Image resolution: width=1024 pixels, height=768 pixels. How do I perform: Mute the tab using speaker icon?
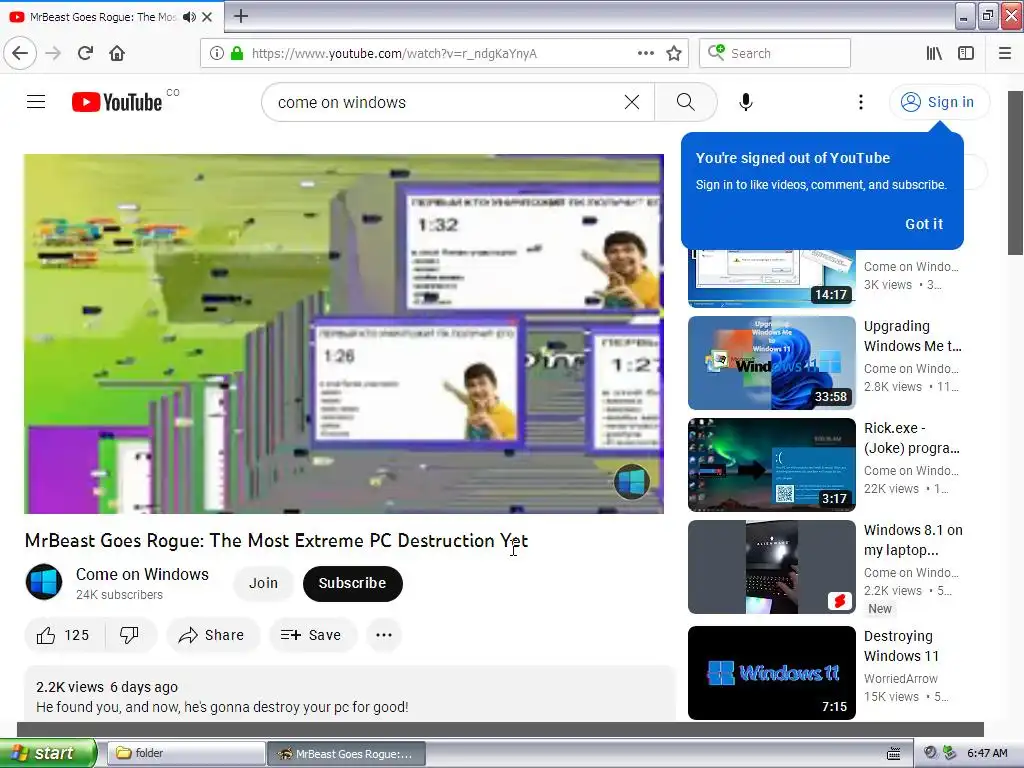pos(189,17)
